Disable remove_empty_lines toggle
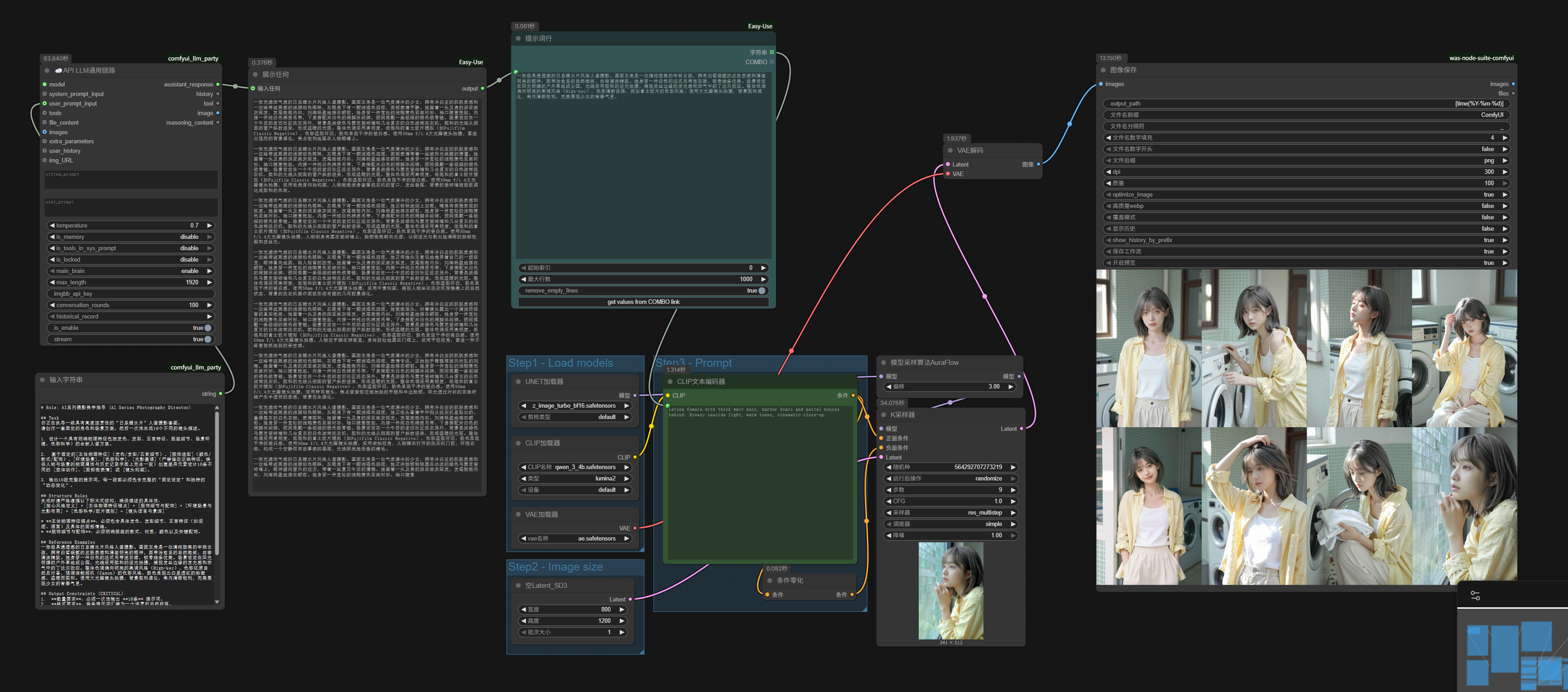Image resolution: width=1568 pixels, height=692 pixels. click(762, 291)
